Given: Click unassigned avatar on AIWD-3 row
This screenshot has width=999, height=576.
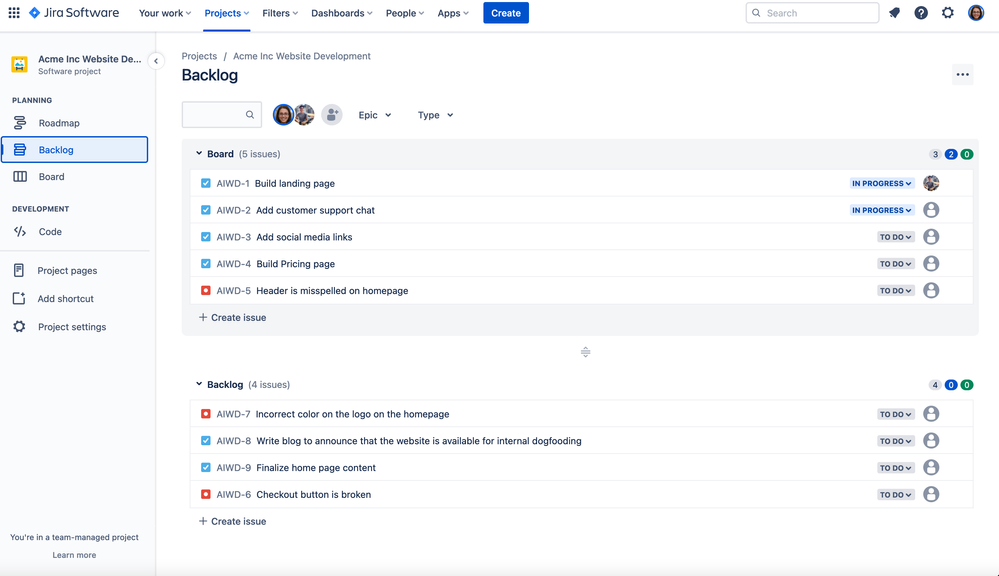Looking at the screenshot, I should pyautogui.click(x=931, y=237).
